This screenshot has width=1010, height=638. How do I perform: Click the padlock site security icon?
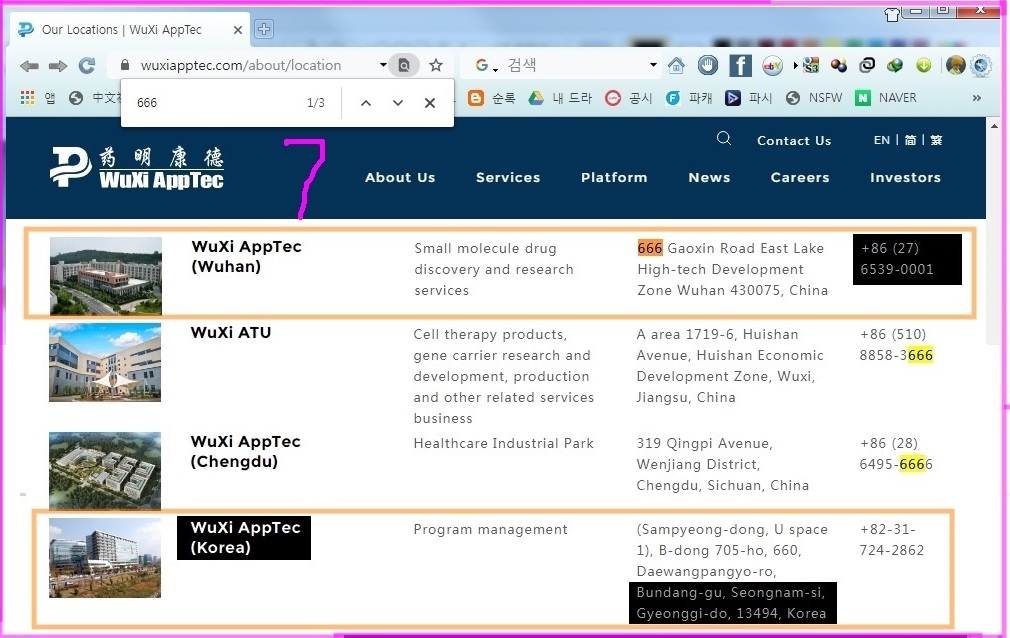pos(125,65)
